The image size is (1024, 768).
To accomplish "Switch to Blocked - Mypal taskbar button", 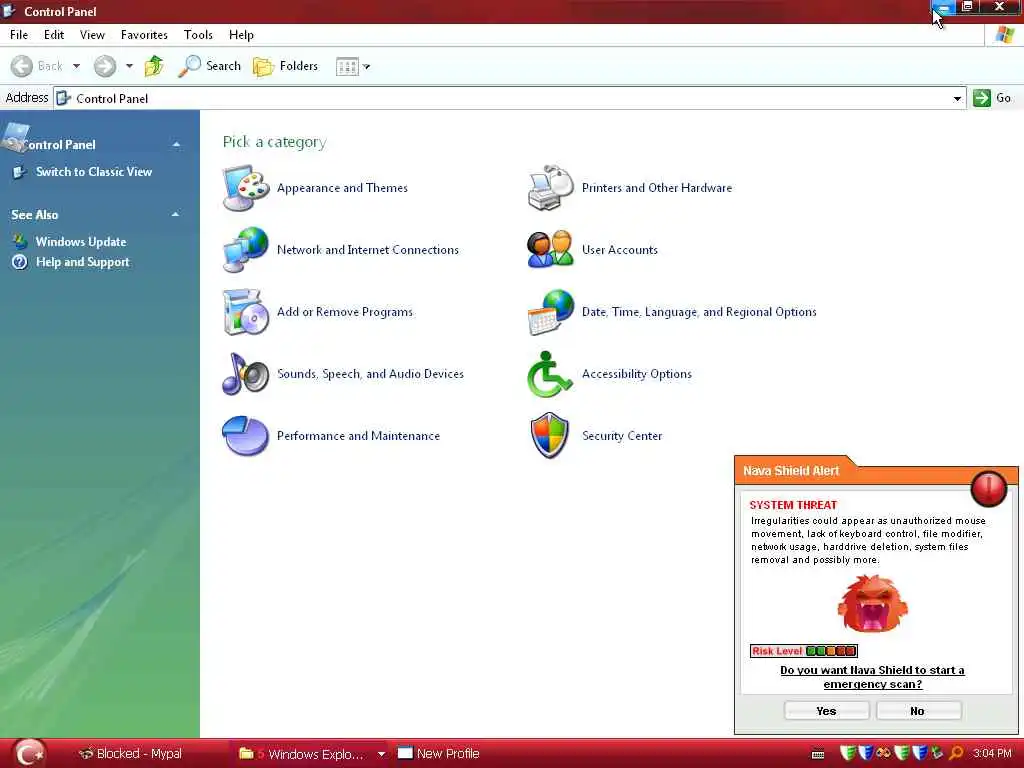I will click(131, 754).
